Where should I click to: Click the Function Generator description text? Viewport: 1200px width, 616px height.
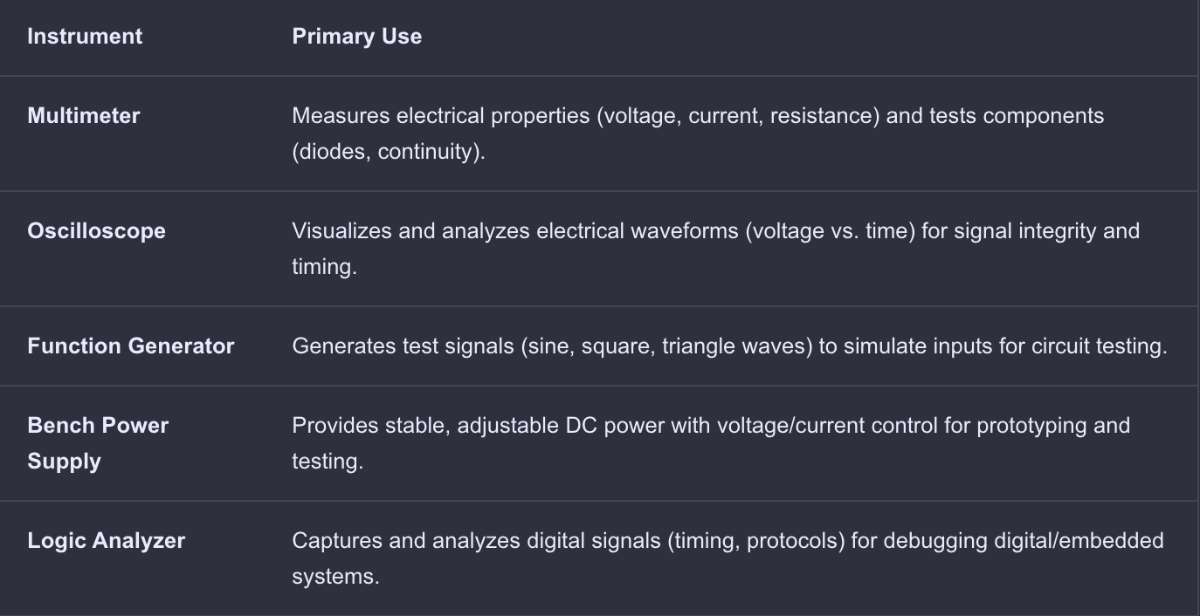pyautogui.click(x=730, y=346)
